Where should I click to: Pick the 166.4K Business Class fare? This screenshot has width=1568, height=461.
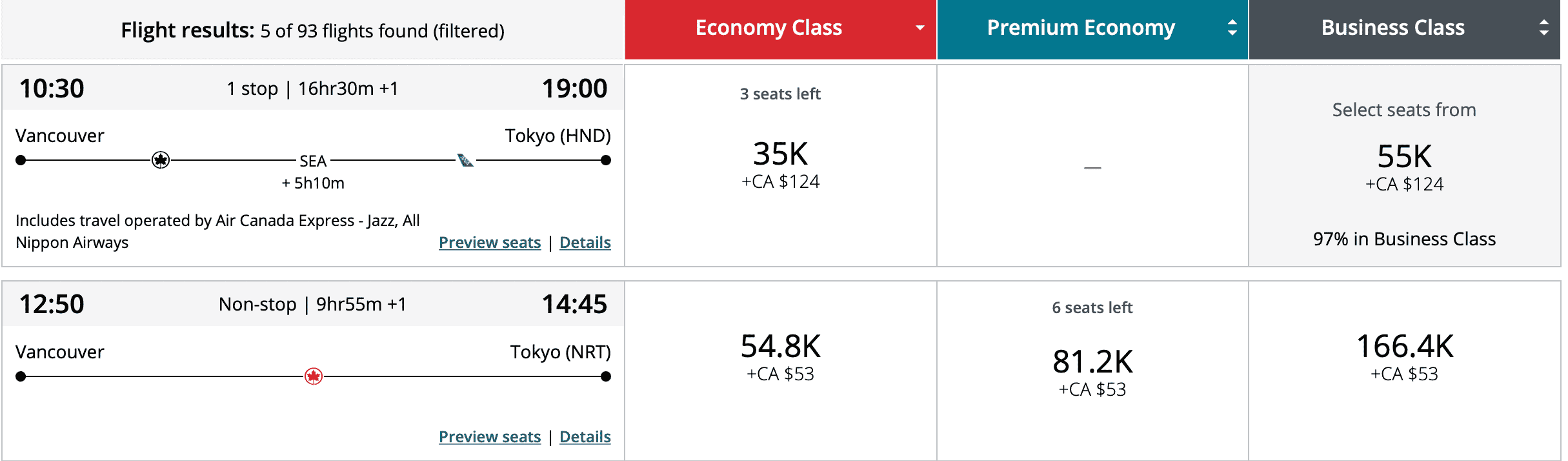[1404, 347]
